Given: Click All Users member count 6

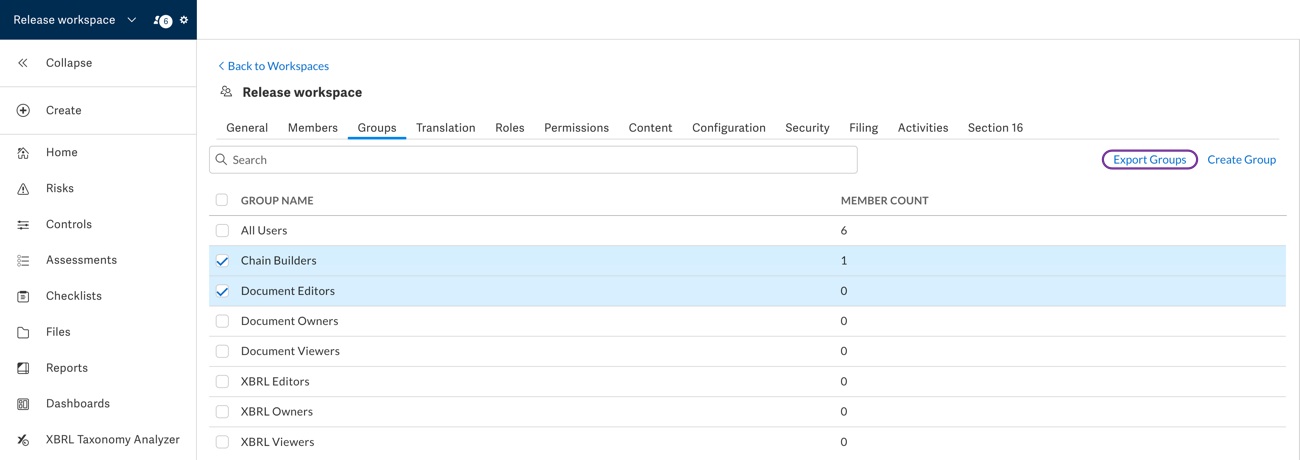Looking at the screenshot, I should tap(844, 231).
